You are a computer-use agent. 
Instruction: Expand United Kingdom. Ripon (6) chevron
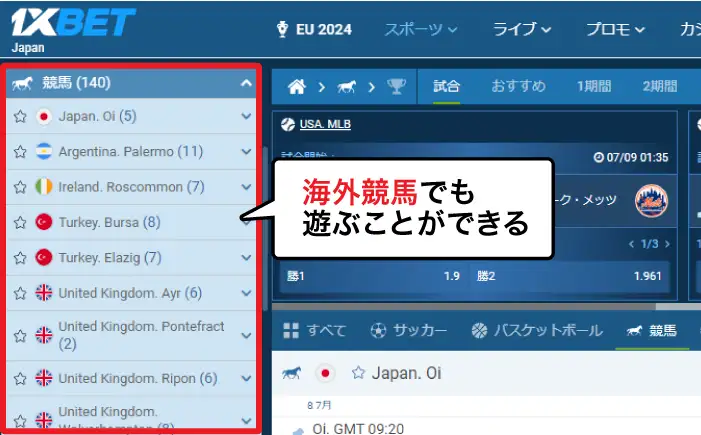[x=246, y=378]
